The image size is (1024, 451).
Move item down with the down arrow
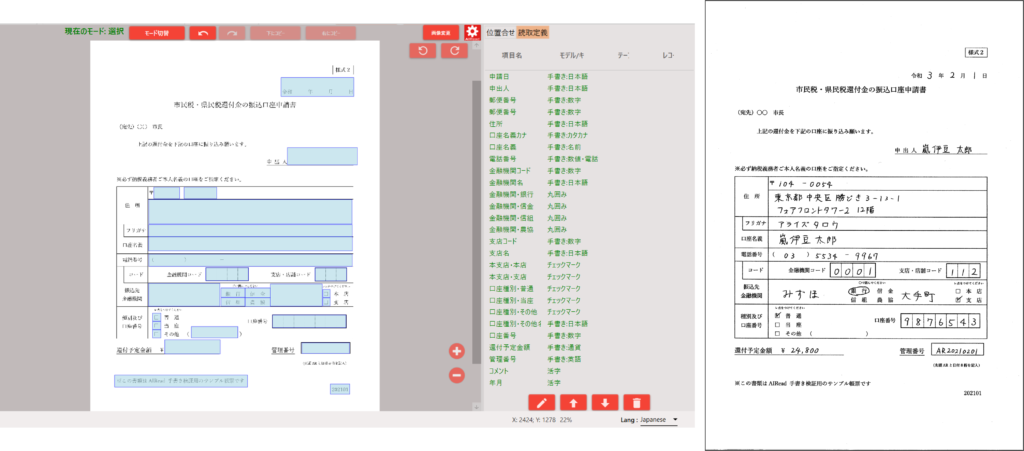tap(604, 402)
